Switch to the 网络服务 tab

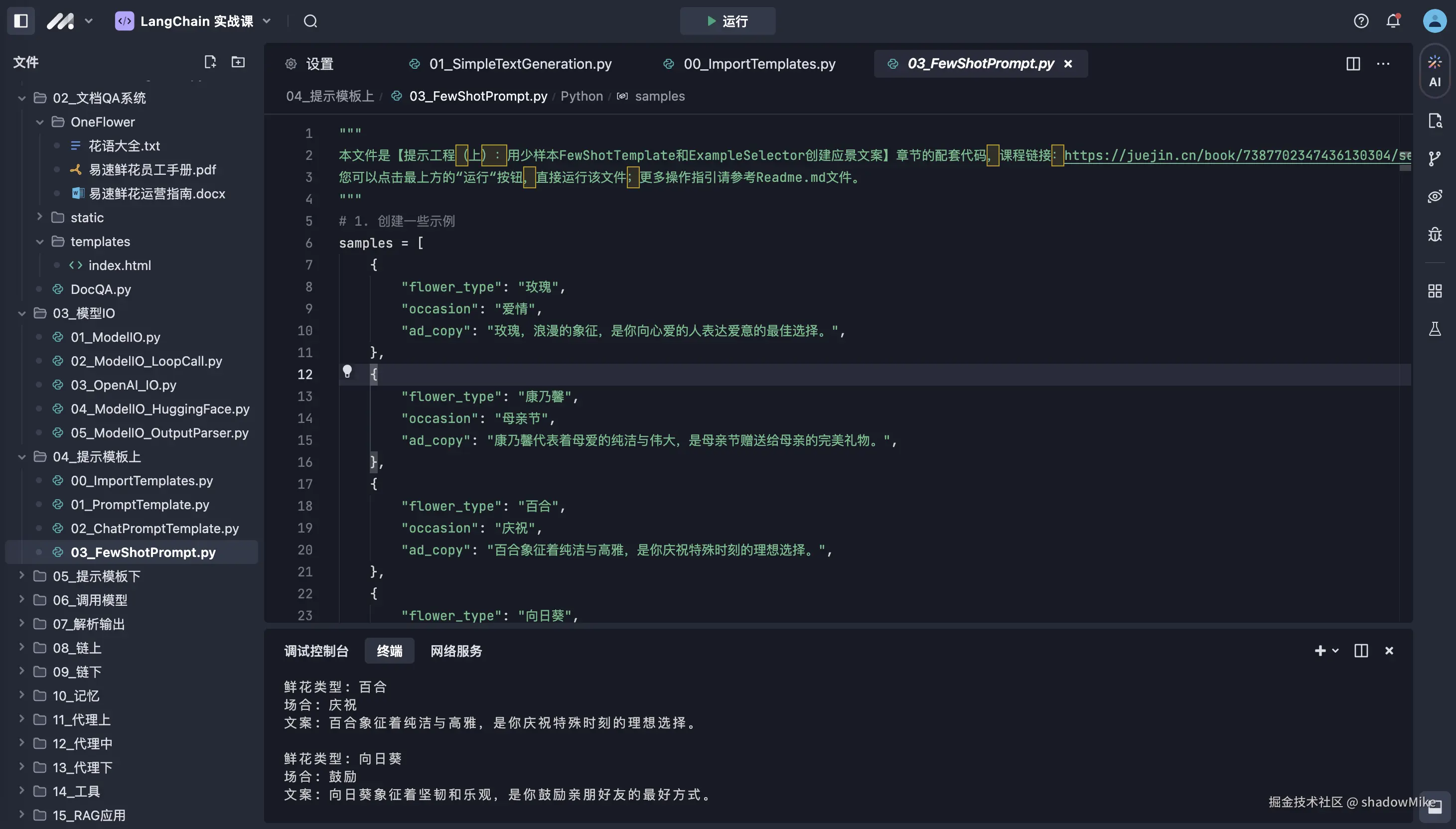455,651
